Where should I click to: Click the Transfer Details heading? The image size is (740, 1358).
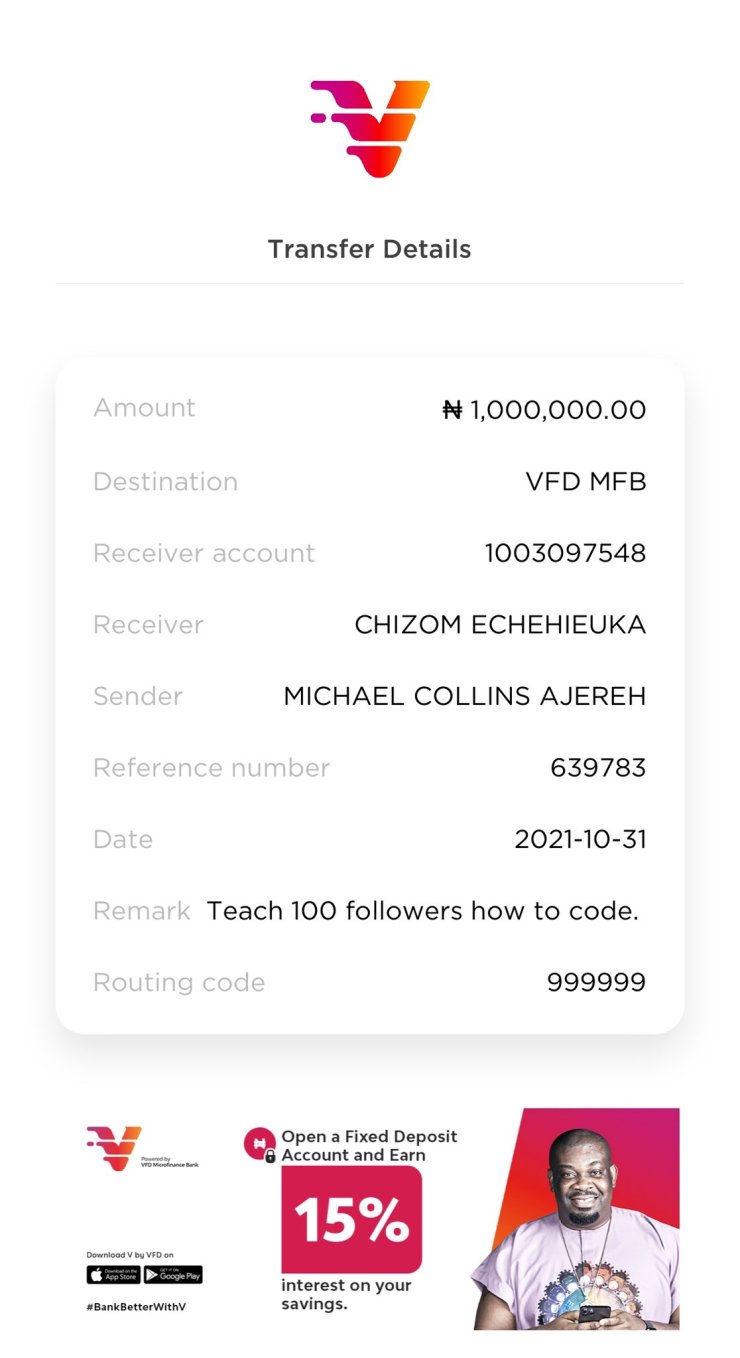point(369,249)
